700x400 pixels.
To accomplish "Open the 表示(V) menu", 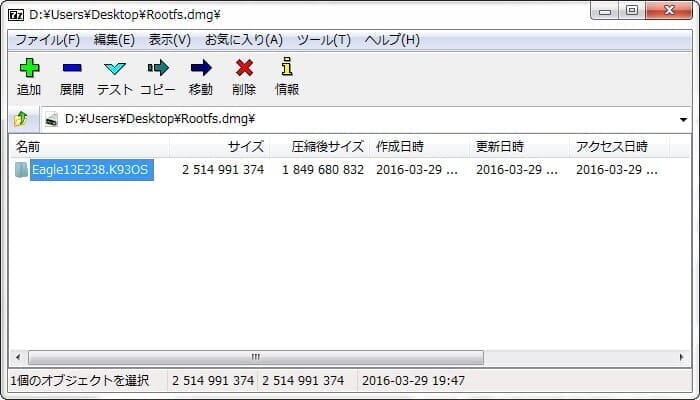I will (170, 40).
